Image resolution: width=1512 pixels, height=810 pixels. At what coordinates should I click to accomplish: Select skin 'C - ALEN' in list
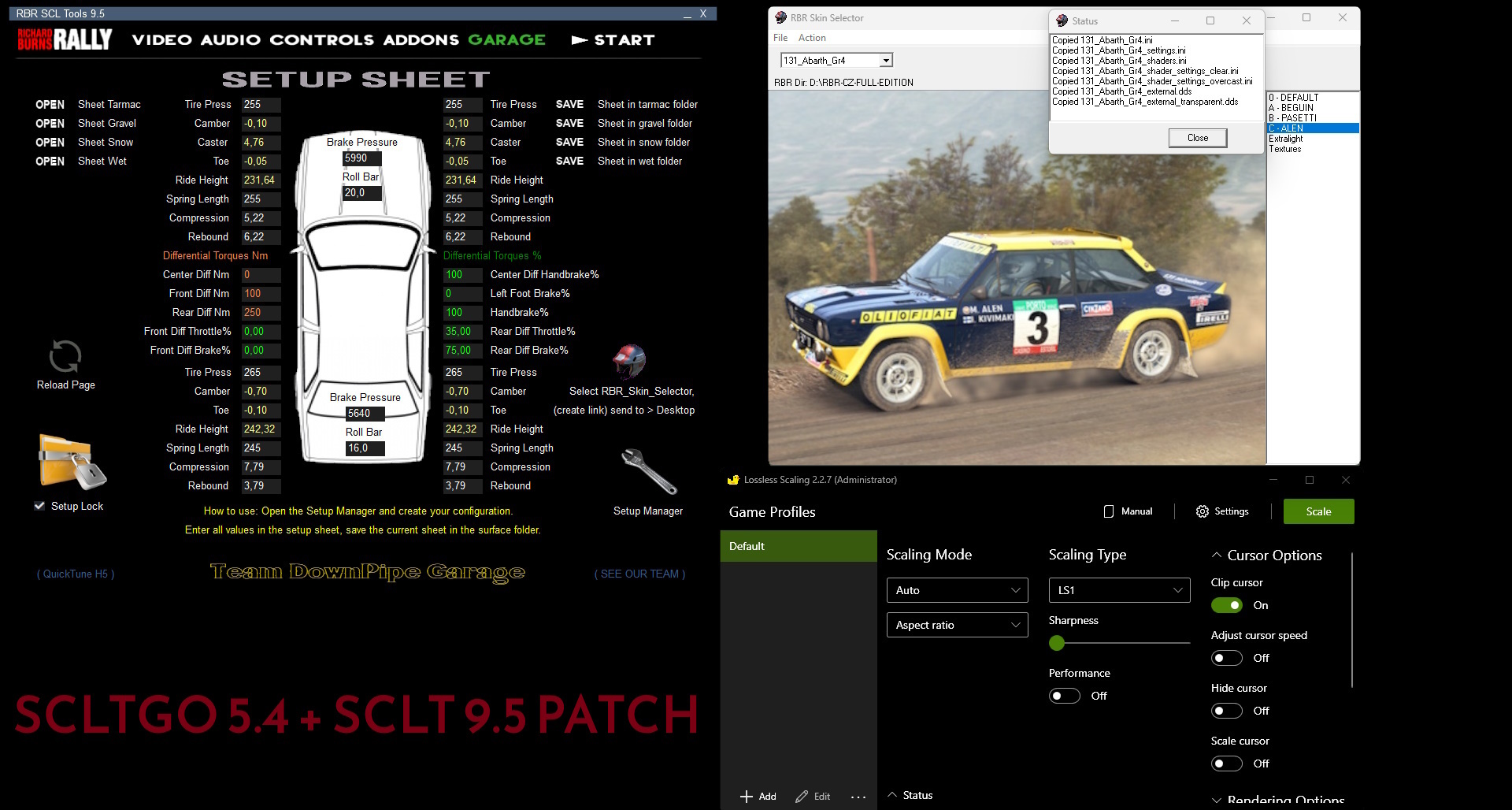click(1313, 128)
